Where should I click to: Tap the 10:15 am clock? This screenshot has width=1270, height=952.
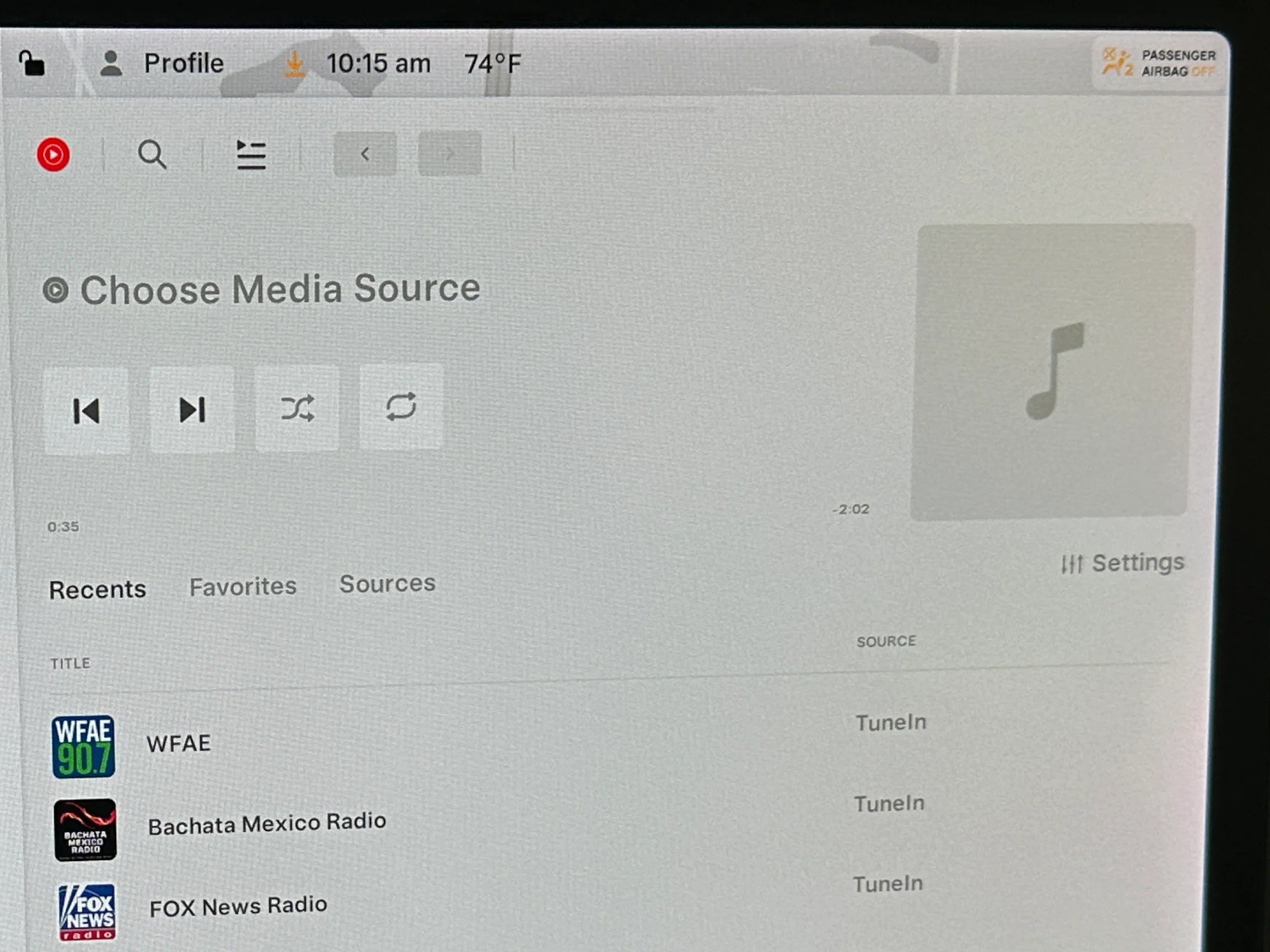pos(378,64)
